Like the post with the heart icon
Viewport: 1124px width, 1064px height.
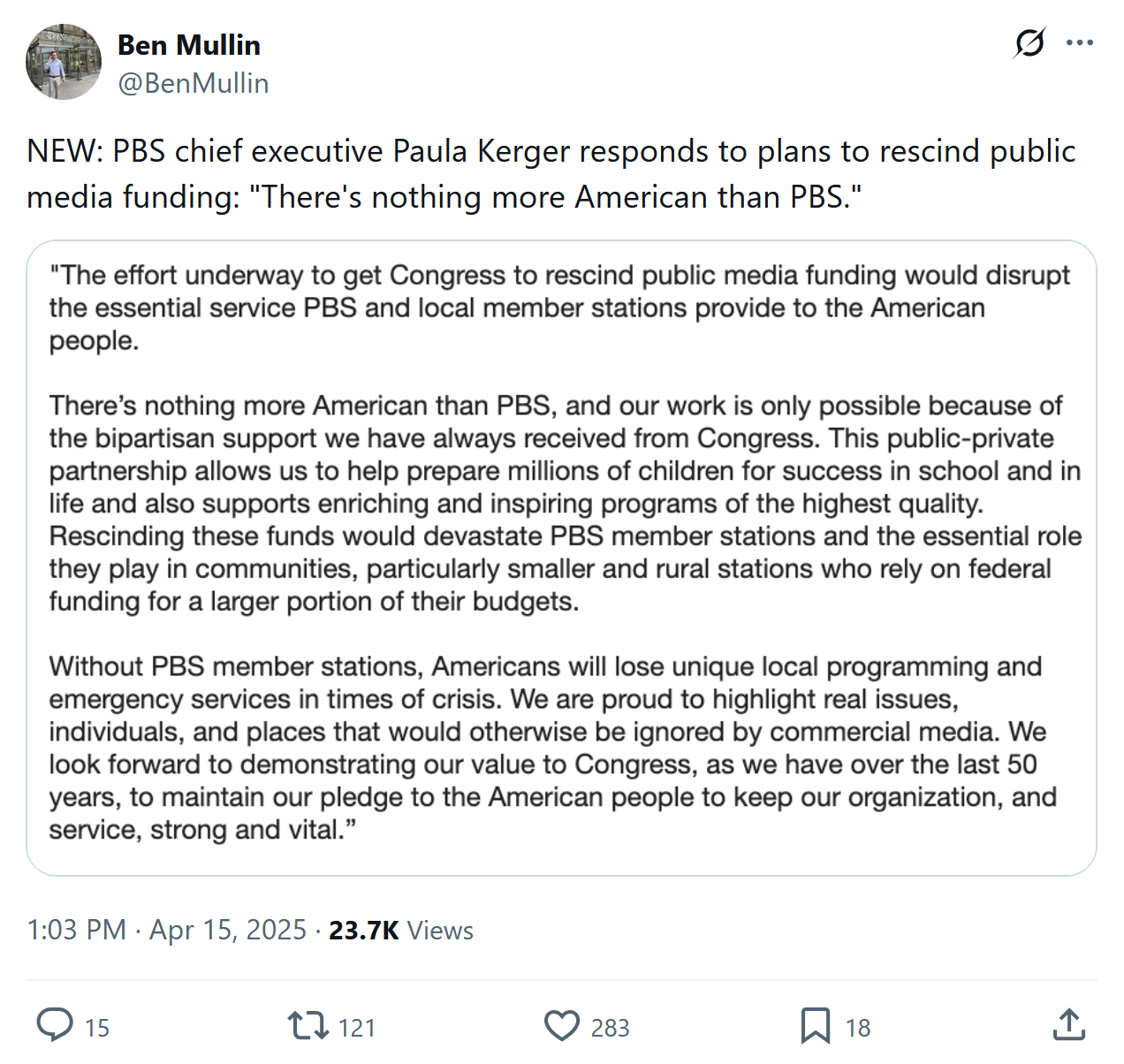coord(562,1025)
